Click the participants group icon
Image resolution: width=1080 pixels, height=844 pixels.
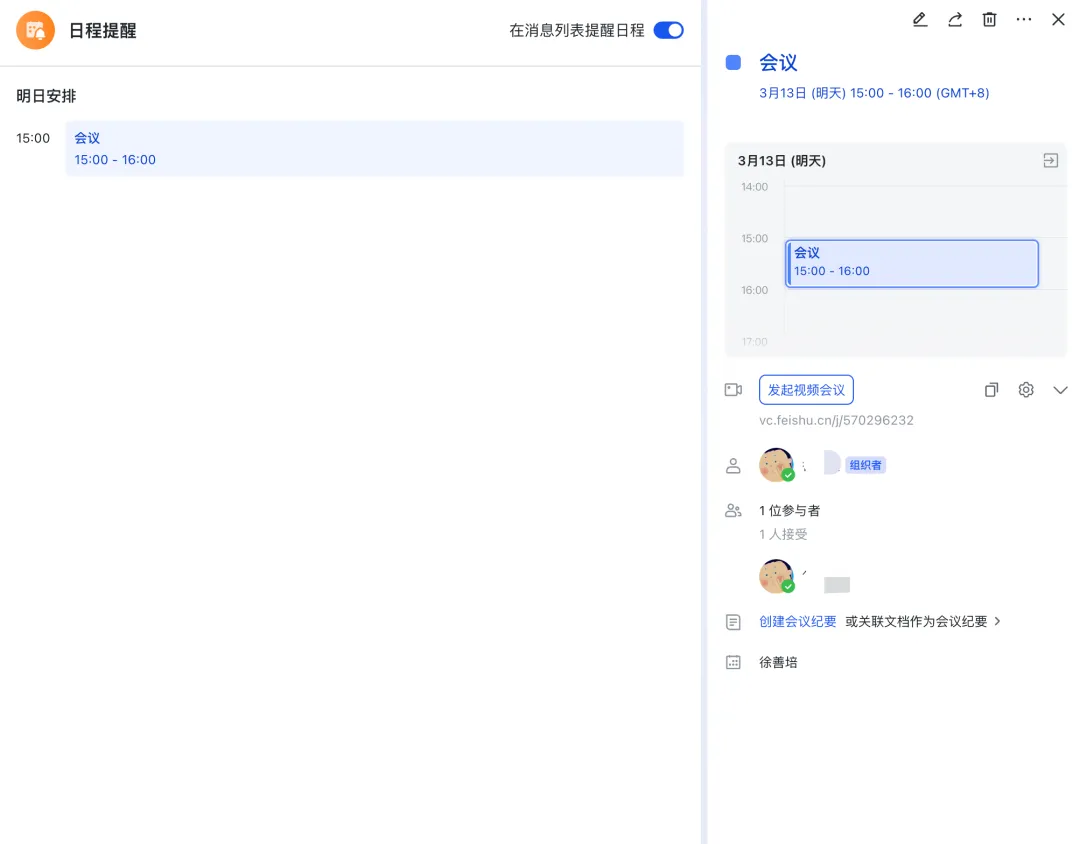point(733,511)
